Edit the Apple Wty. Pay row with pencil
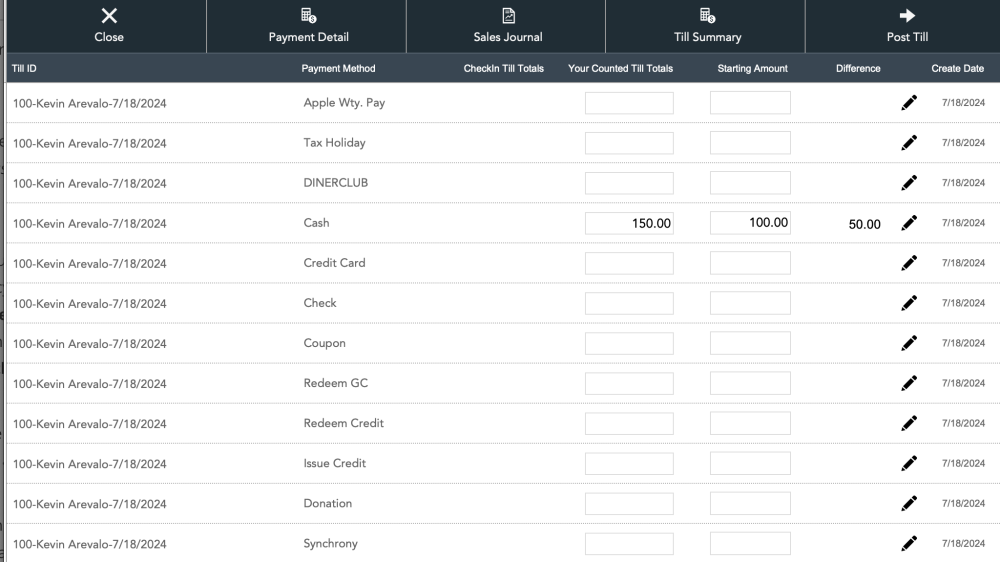The image size is (1000, 562). (x=908, y=103)
